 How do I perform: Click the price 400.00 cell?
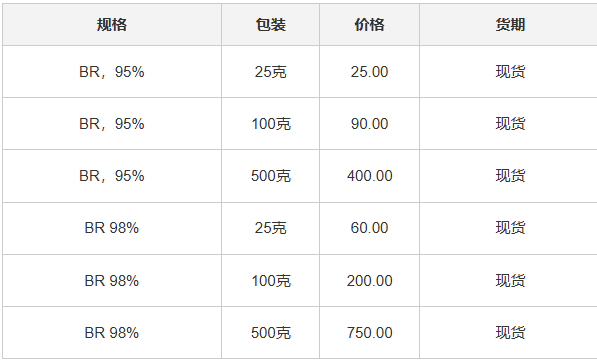(369, 176)
